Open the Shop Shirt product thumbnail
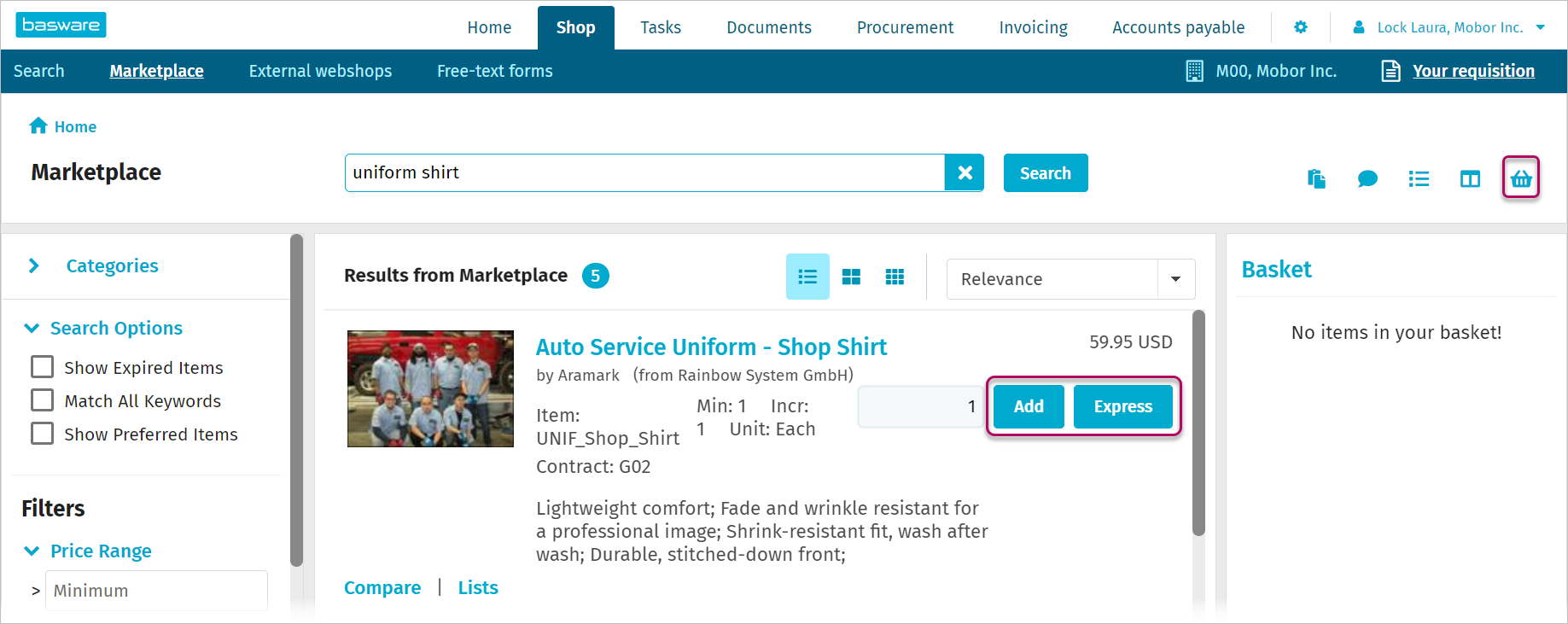Viewport: 1568px width, 624px height. point(430,388)
